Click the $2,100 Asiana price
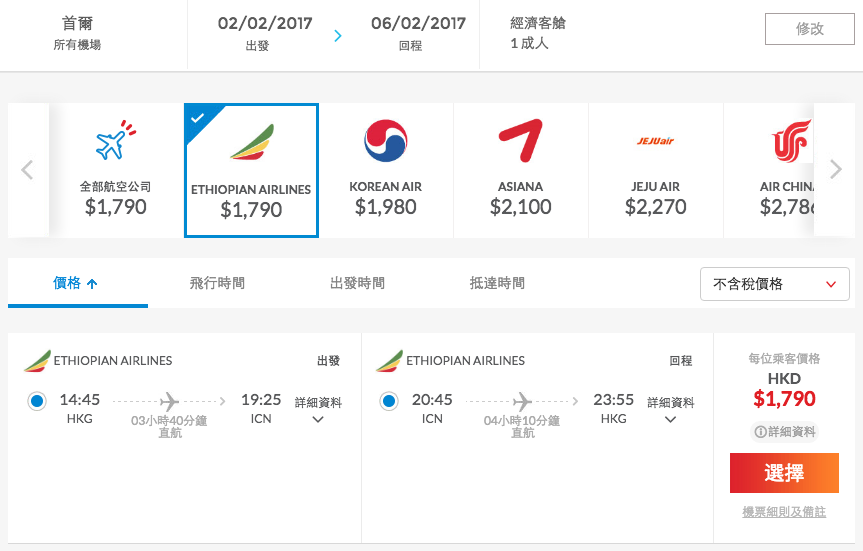The image size is (863, 551). (x=521, y=207)
